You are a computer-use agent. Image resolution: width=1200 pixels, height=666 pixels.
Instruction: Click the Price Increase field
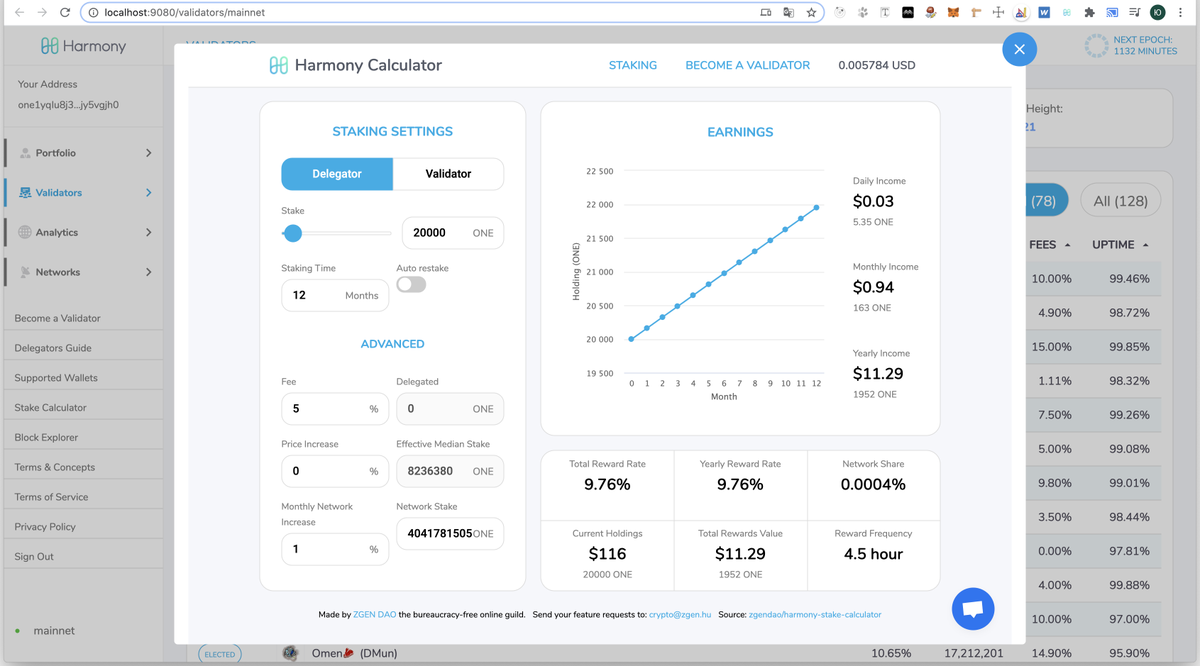[335, 471]
